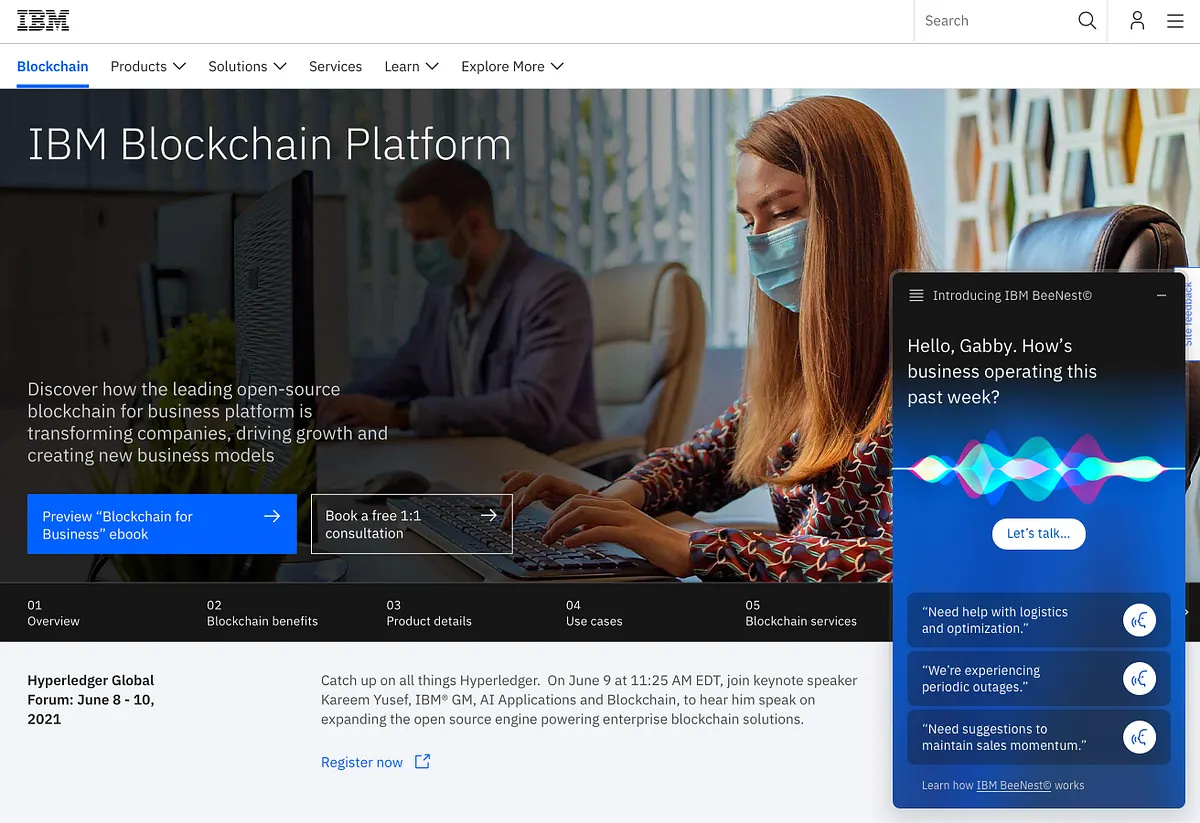The height and width of the screenshot is (823, 1200).
Task: Click voice icon for logistics and optimization
Action: [1139, 620]
